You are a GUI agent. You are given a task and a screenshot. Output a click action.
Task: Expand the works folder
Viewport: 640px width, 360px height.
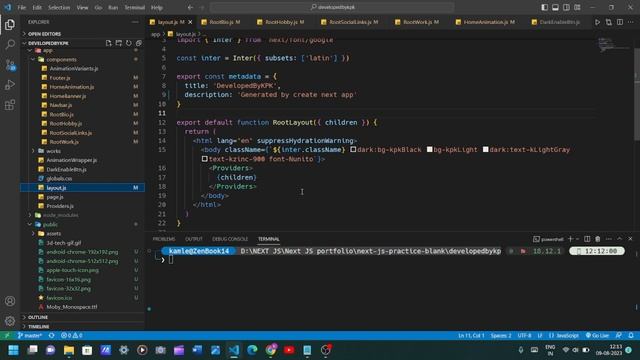(x=53, y=151)
